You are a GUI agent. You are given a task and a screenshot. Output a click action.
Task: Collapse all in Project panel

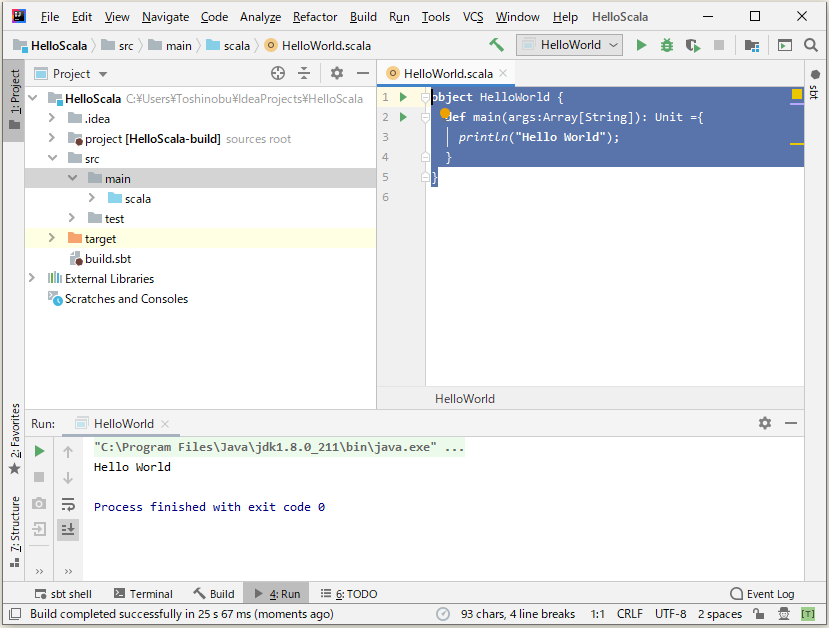point(304,73)
